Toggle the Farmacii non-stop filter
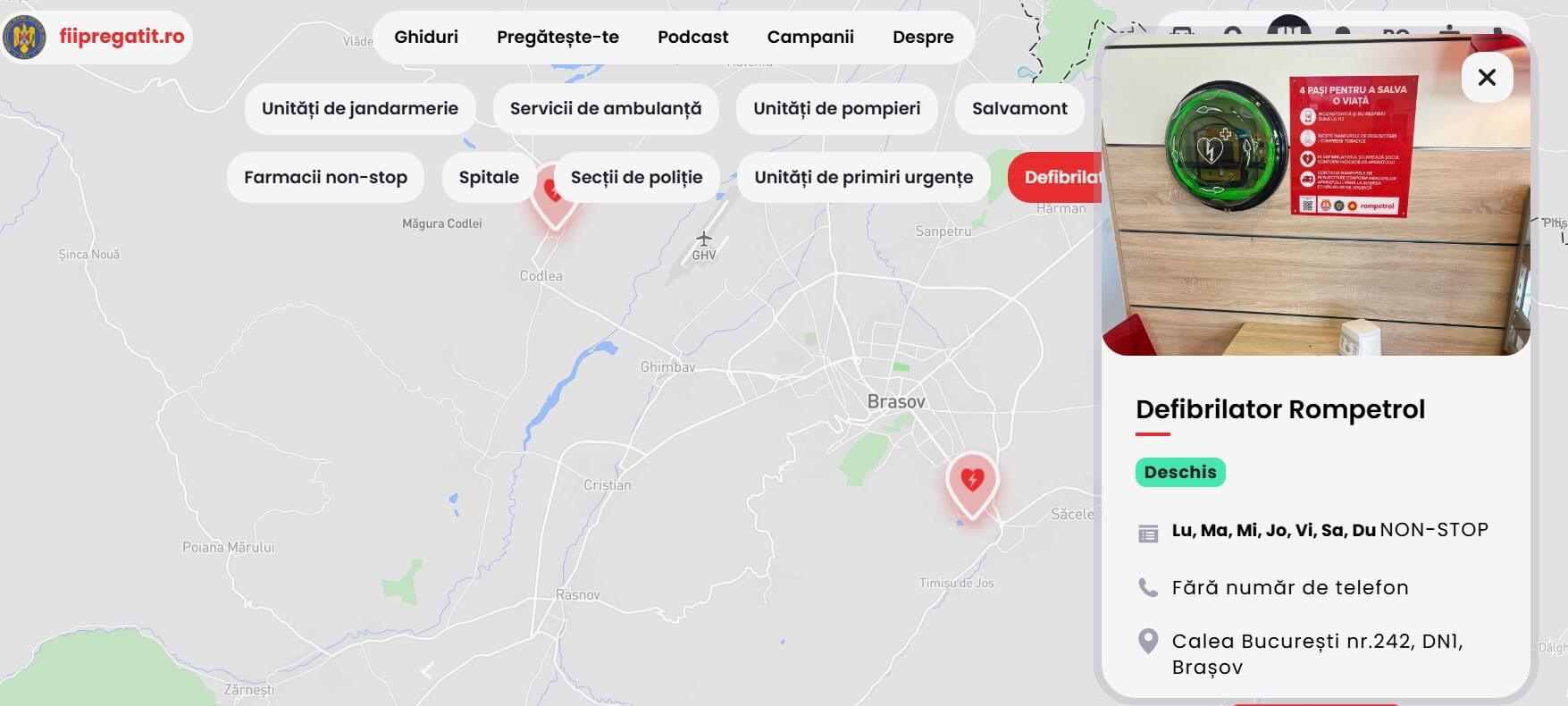Screen dimensions: 1568x706 pos(326,177)
